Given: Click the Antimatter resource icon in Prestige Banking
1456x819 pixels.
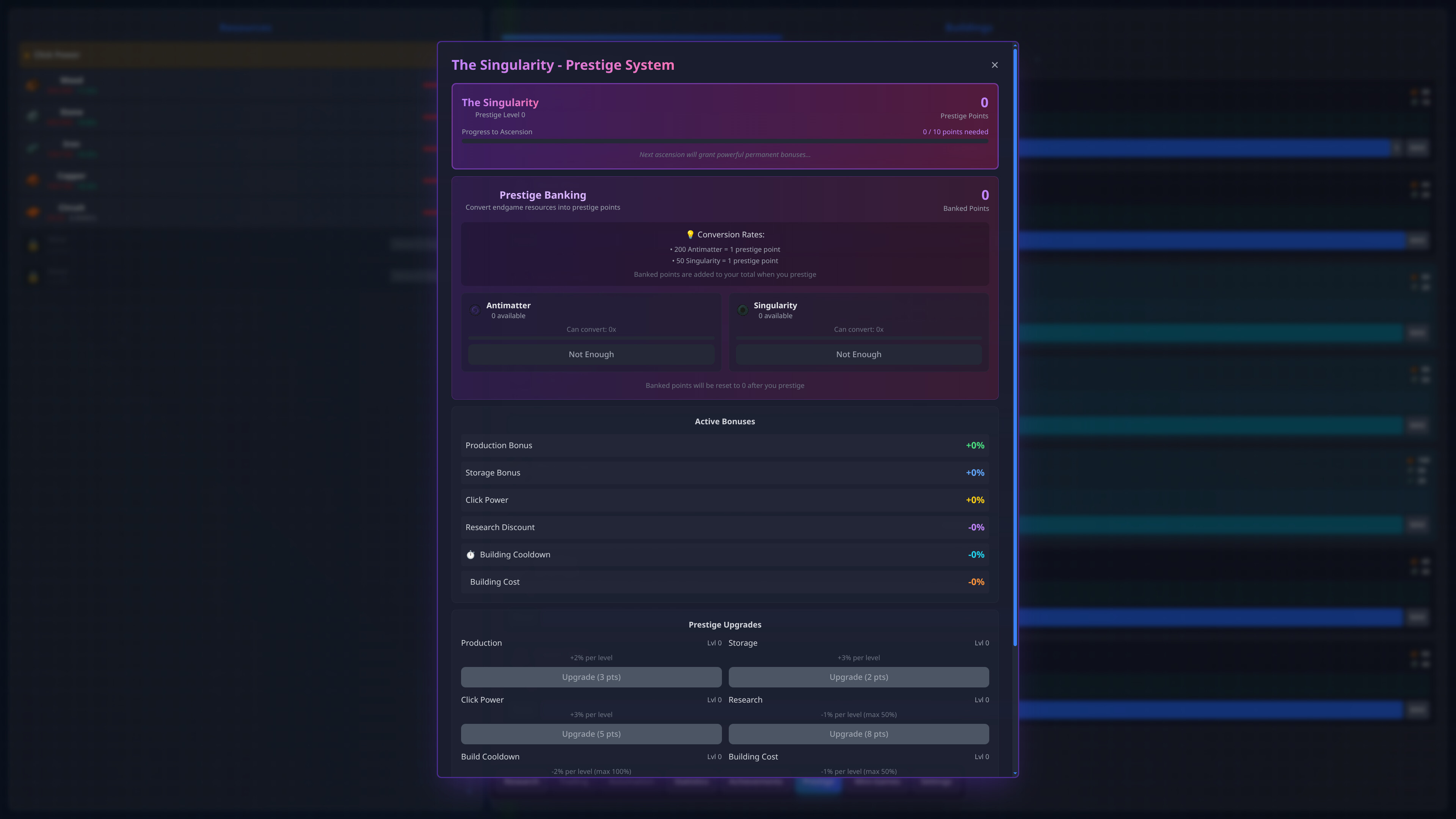Looking at the screenshot, I should click(x=475, y=310).
